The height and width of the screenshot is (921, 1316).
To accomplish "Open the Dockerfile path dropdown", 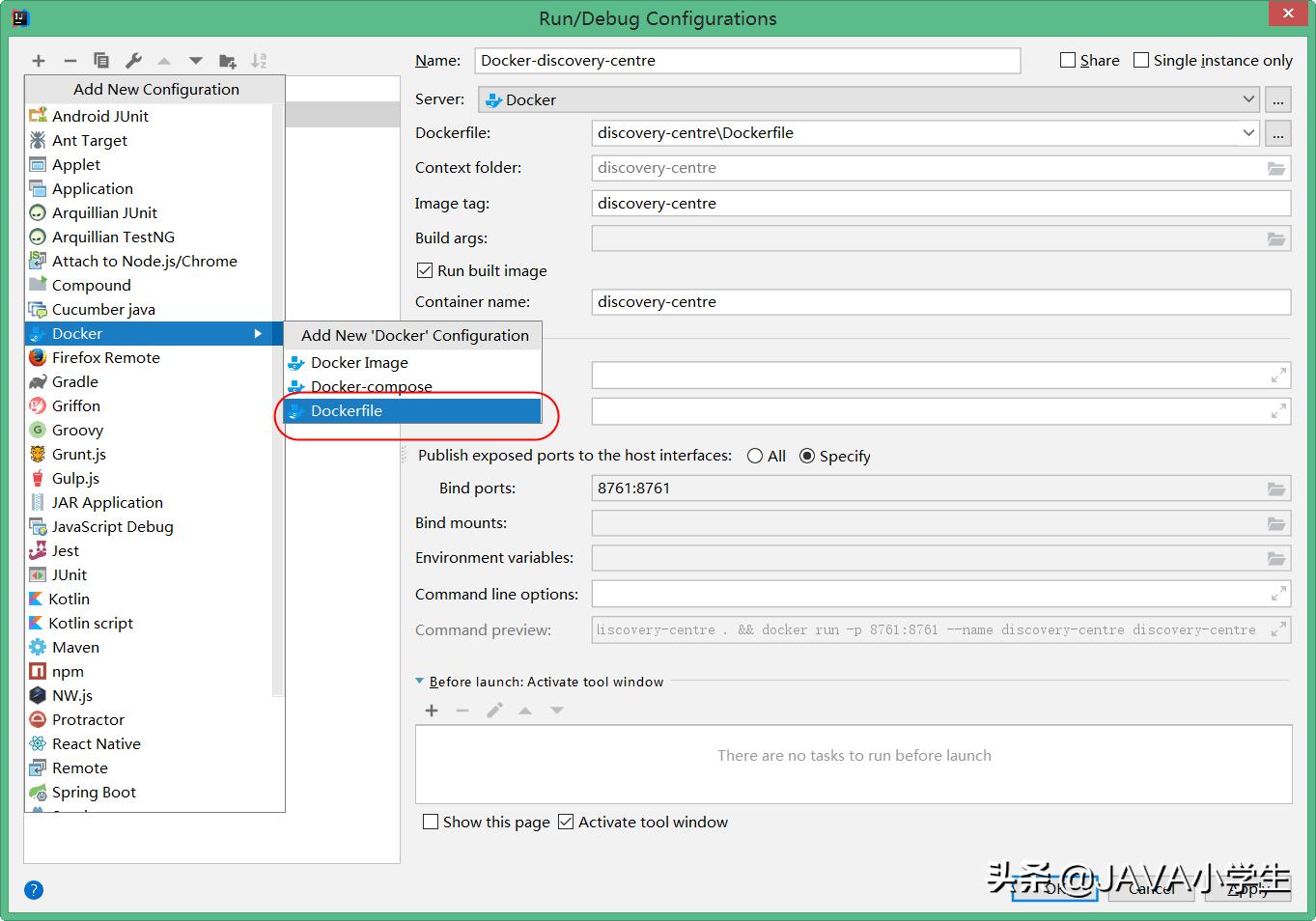I will pyautogui.click(x=1248, y=133).
